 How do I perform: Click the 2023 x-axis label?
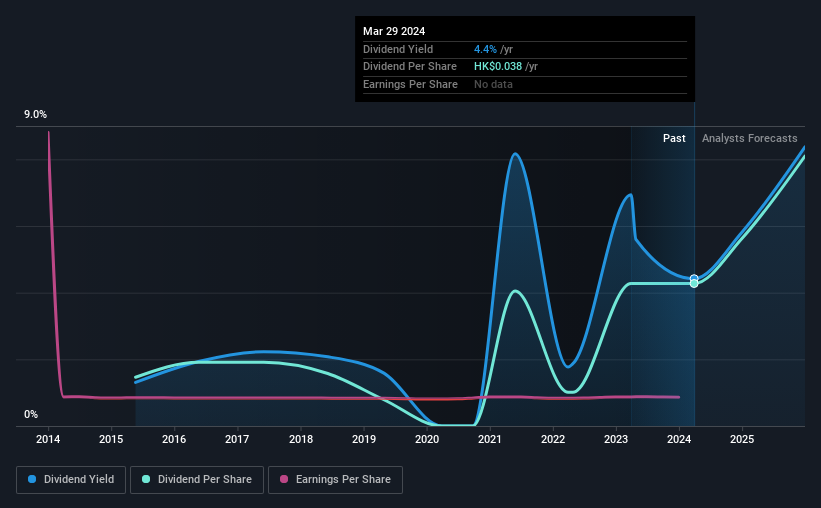coord(616,439)
